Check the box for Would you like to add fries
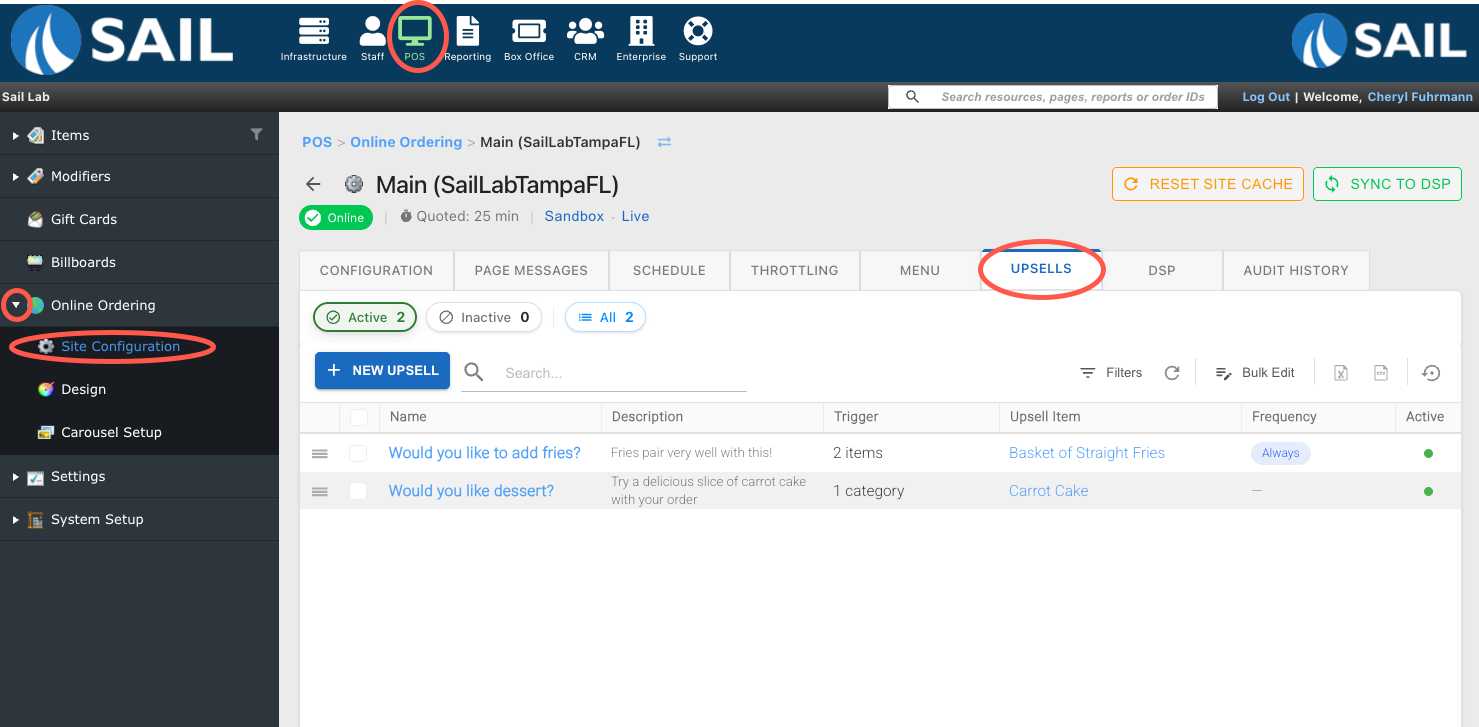 [x=358, y=453]
